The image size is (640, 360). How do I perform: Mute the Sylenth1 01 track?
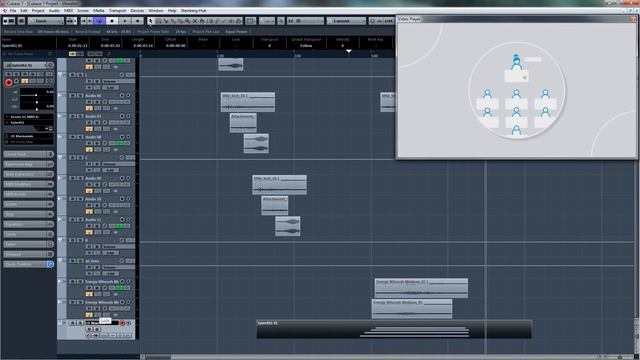point(73,323)
